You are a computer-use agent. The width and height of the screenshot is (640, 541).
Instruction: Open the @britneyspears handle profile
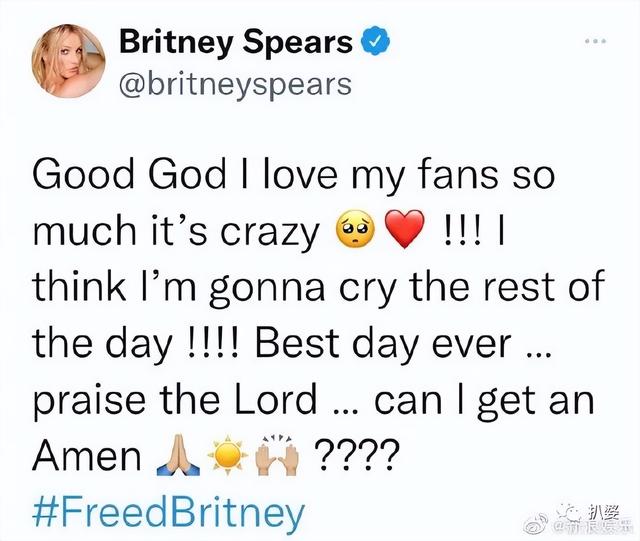click(236, 85)
